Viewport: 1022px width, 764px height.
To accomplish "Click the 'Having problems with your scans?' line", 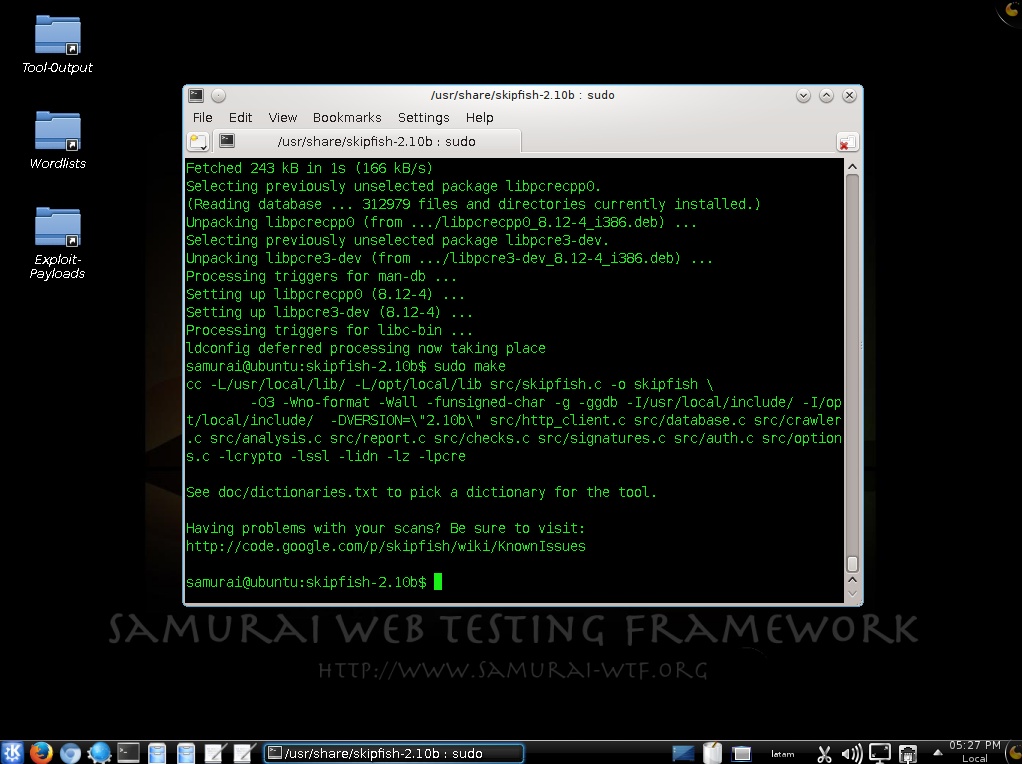I will tap(385, 528).
